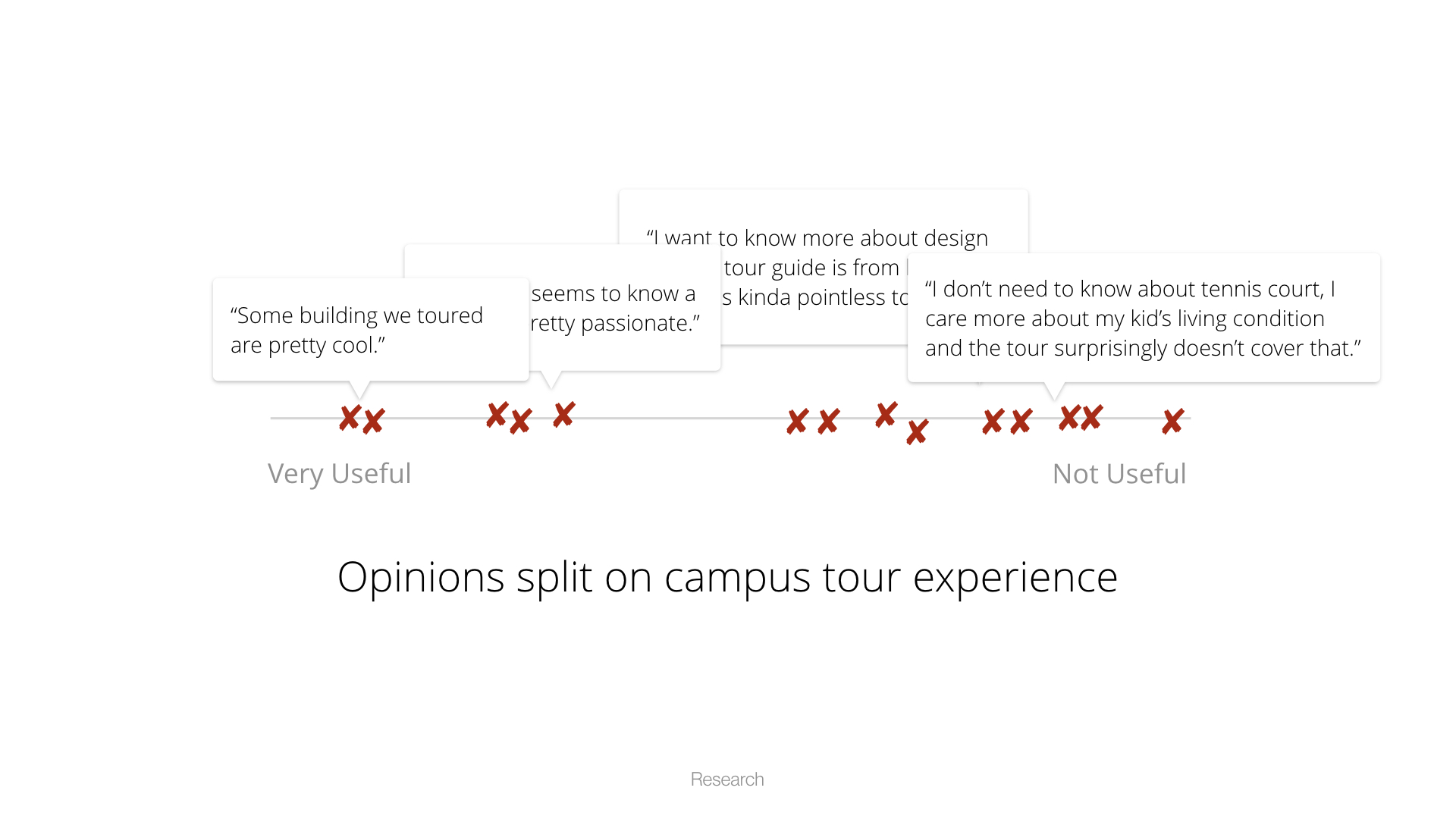Select the tennis court quote callout
This screenshot has width=1456, height=819.
(1144, 318)
